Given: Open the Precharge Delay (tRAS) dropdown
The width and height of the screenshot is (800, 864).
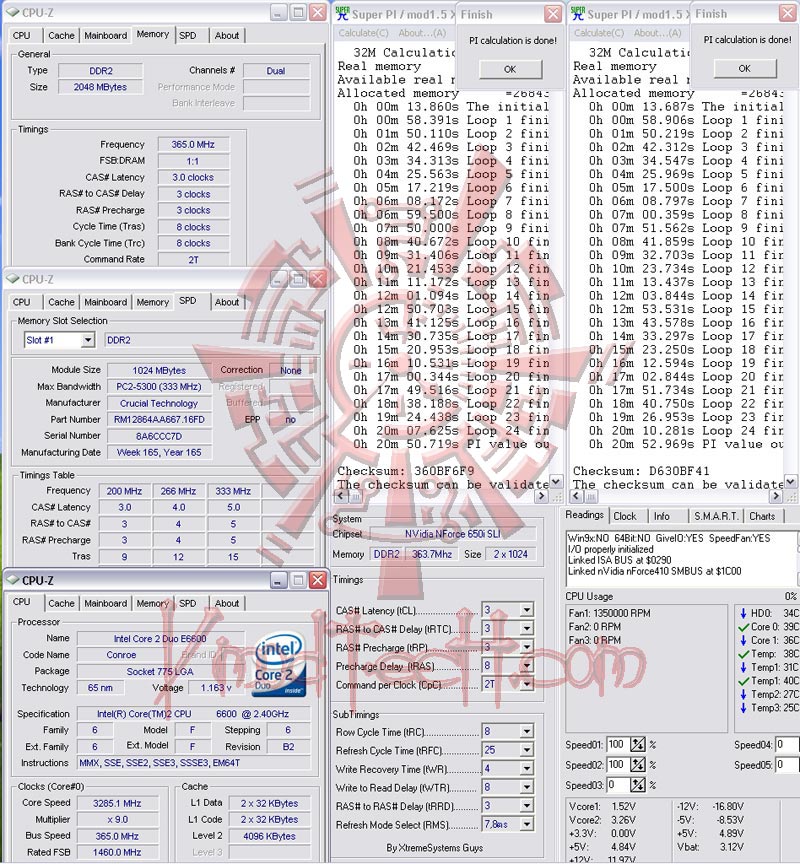Looking at the screenshot, I should [x=527, y=666].
